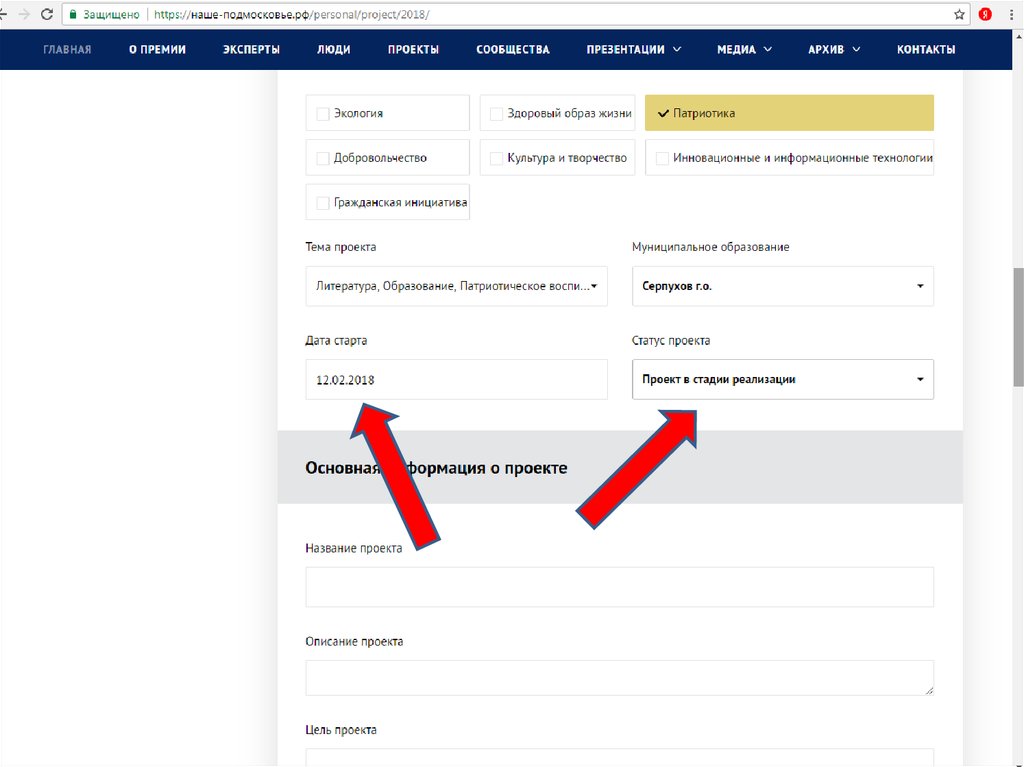Open the Статус проекта dropdown

[x=782, y=380]
